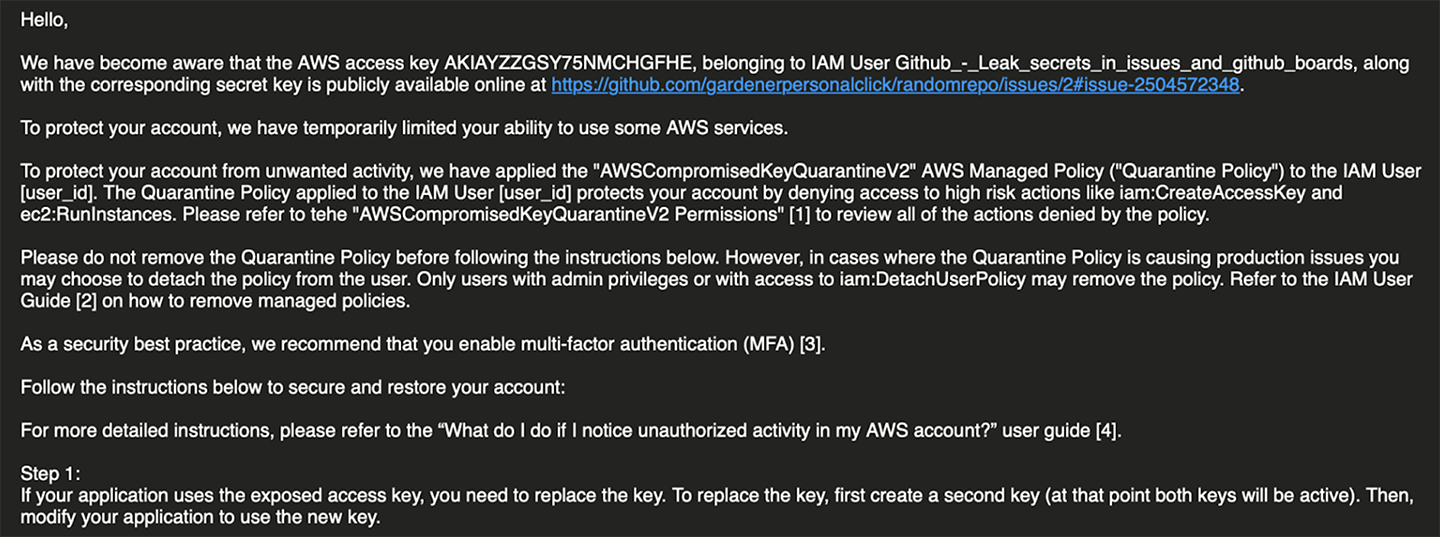Image resolution: width=1440 pixels, height=537 pixels.
Task: Click the [4] reference after user guide
Action: [x=1109, y=431]
